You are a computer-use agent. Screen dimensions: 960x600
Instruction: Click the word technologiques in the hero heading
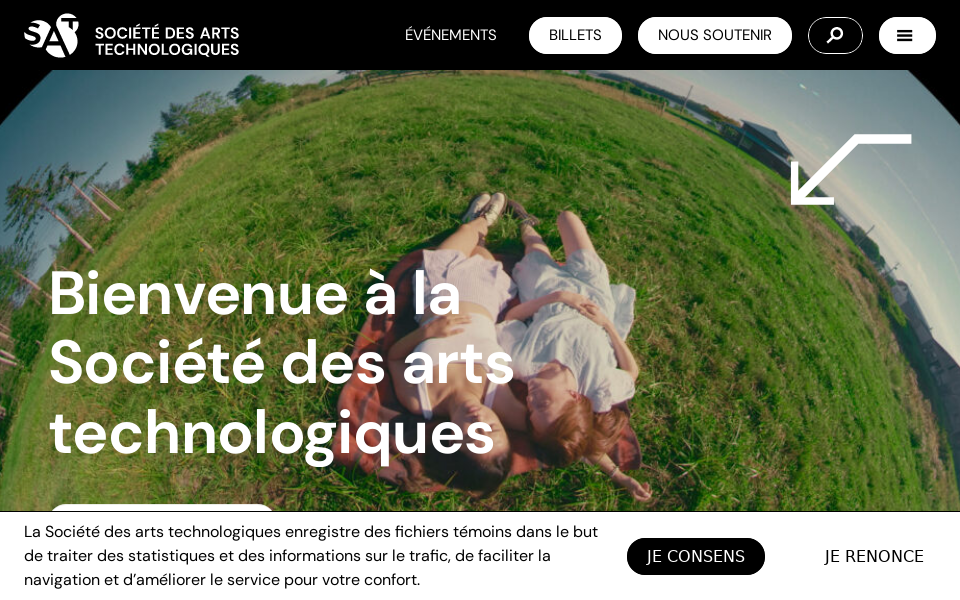272,435
